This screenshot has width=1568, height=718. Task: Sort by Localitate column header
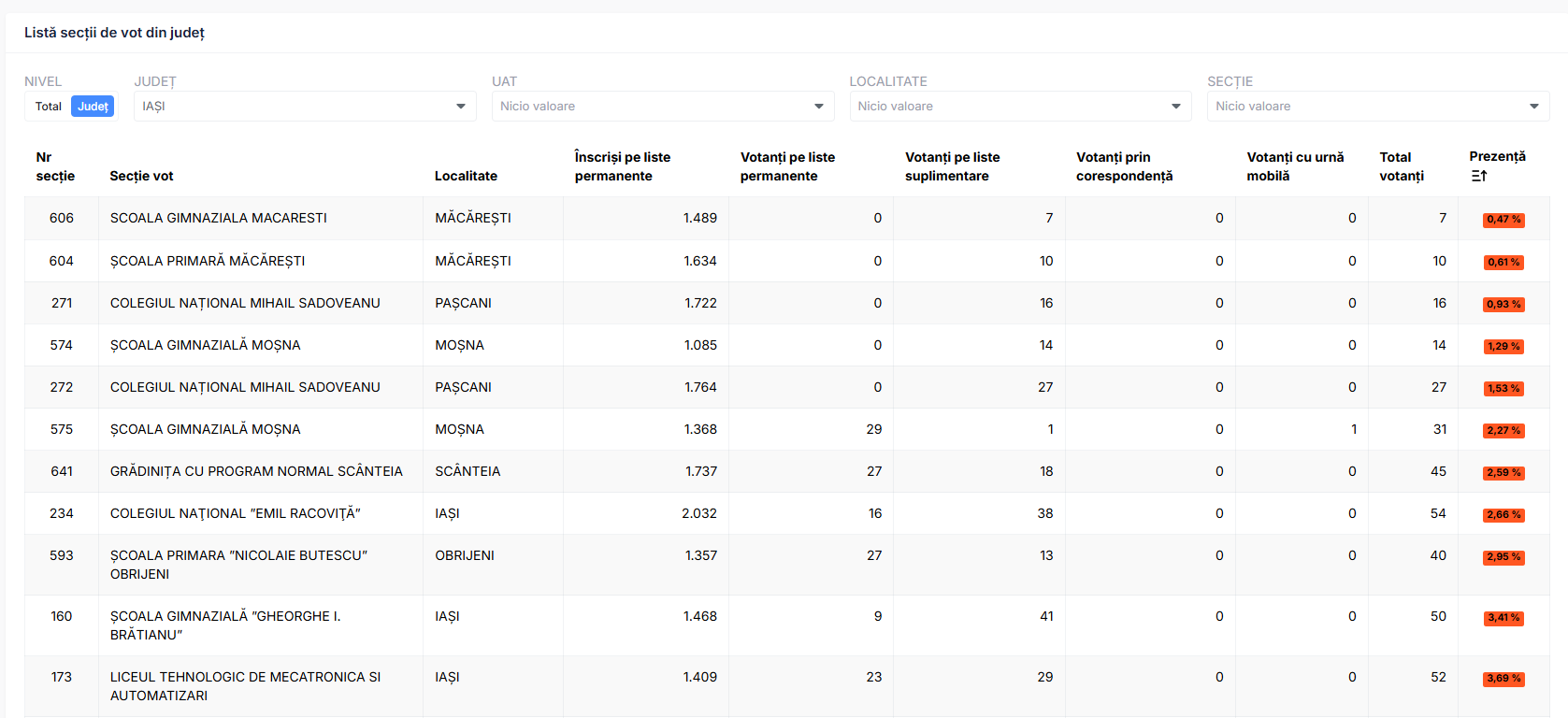pyautogui.click(x=466, y=176)
